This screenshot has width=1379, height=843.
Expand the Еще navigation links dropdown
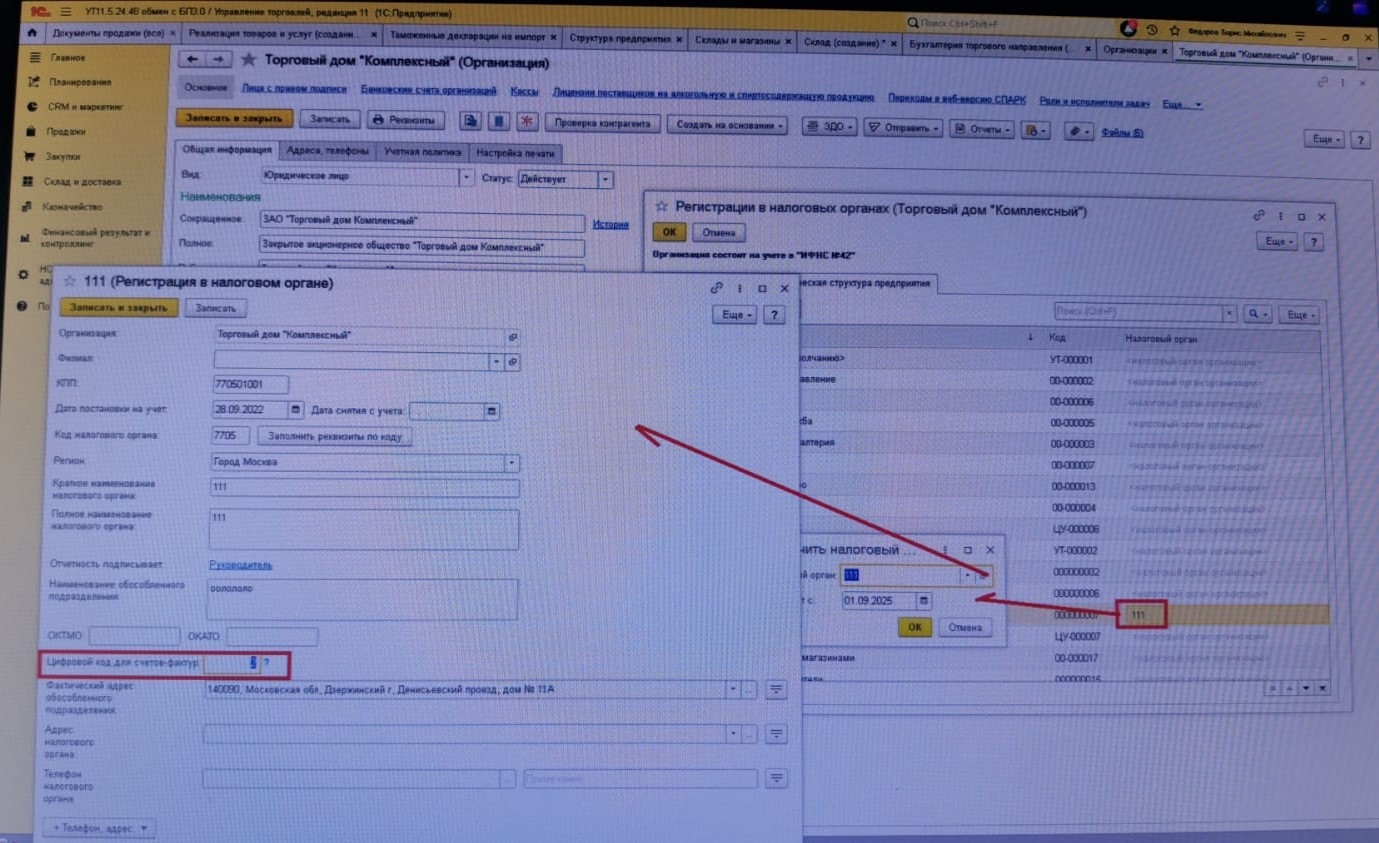point(1182,104)
